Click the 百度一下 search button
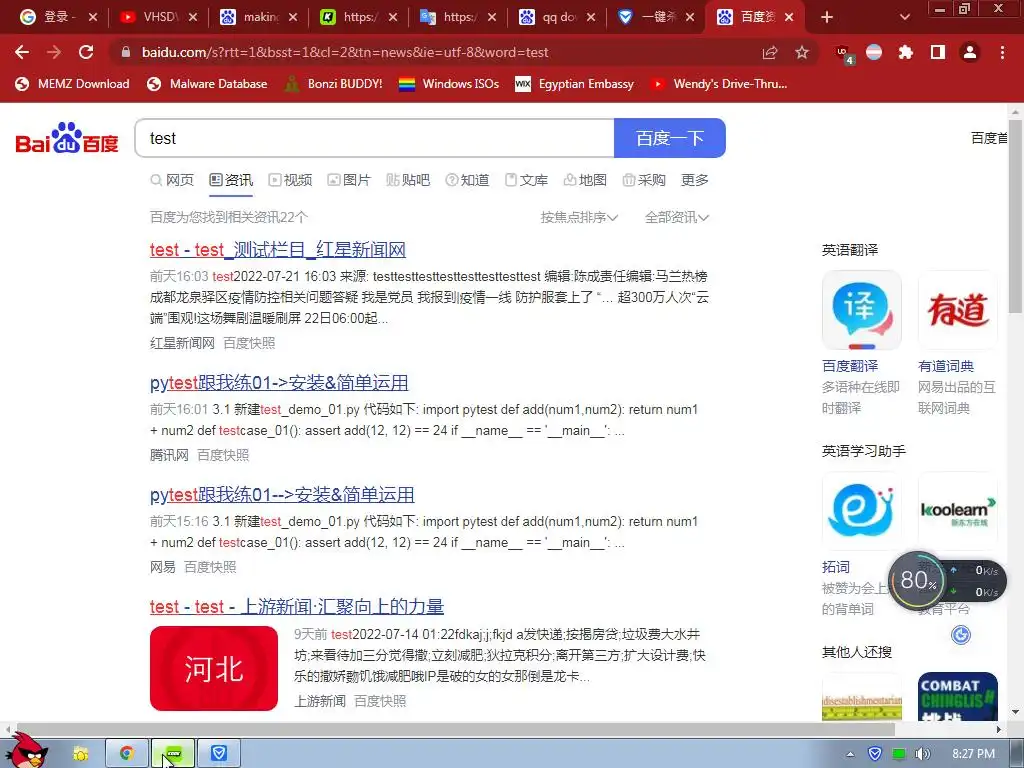1024x768 pixels. click(x=669, y=138)
